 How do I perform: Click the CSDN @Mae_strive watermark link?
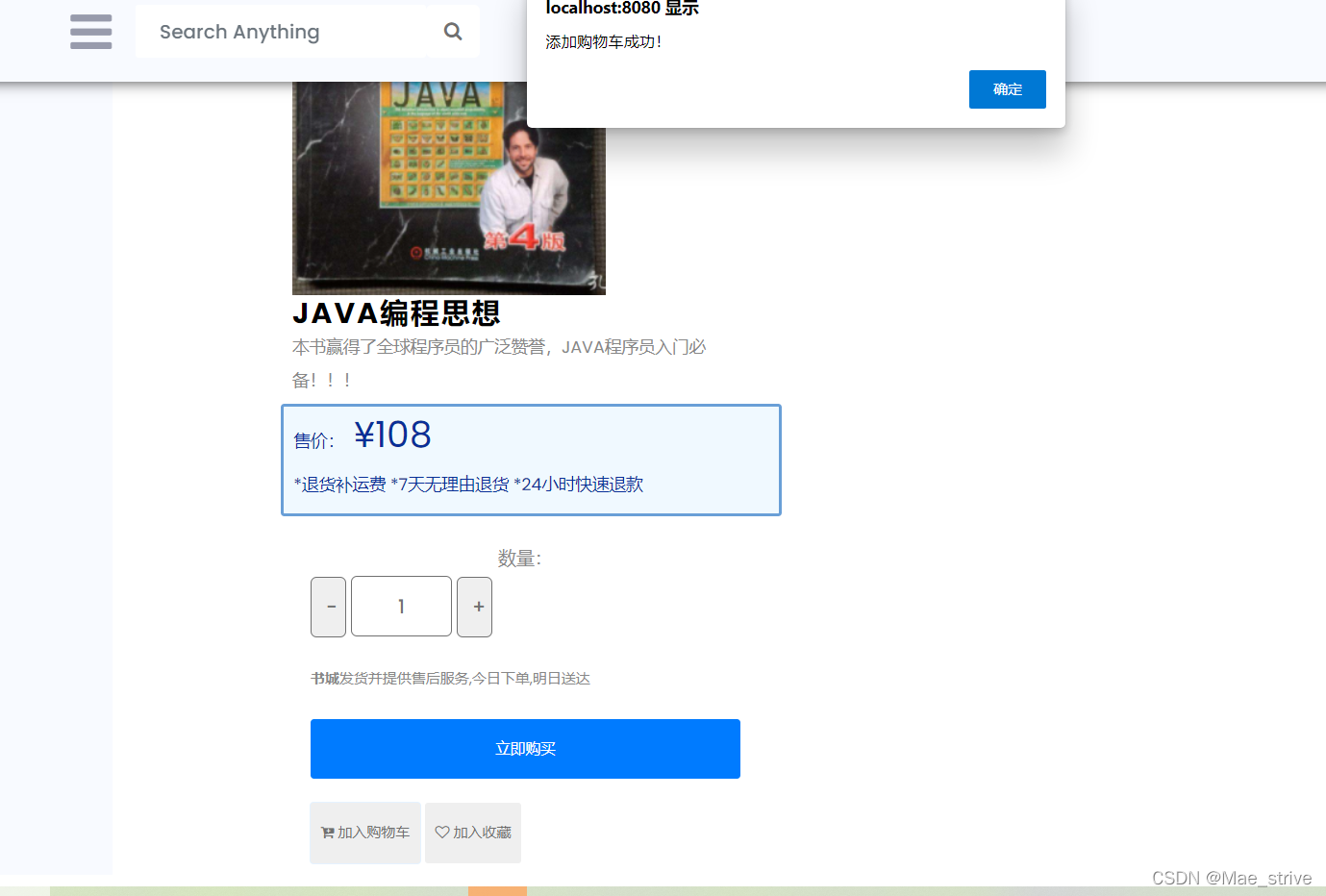pyautogui.click(x=1231, y=878)
